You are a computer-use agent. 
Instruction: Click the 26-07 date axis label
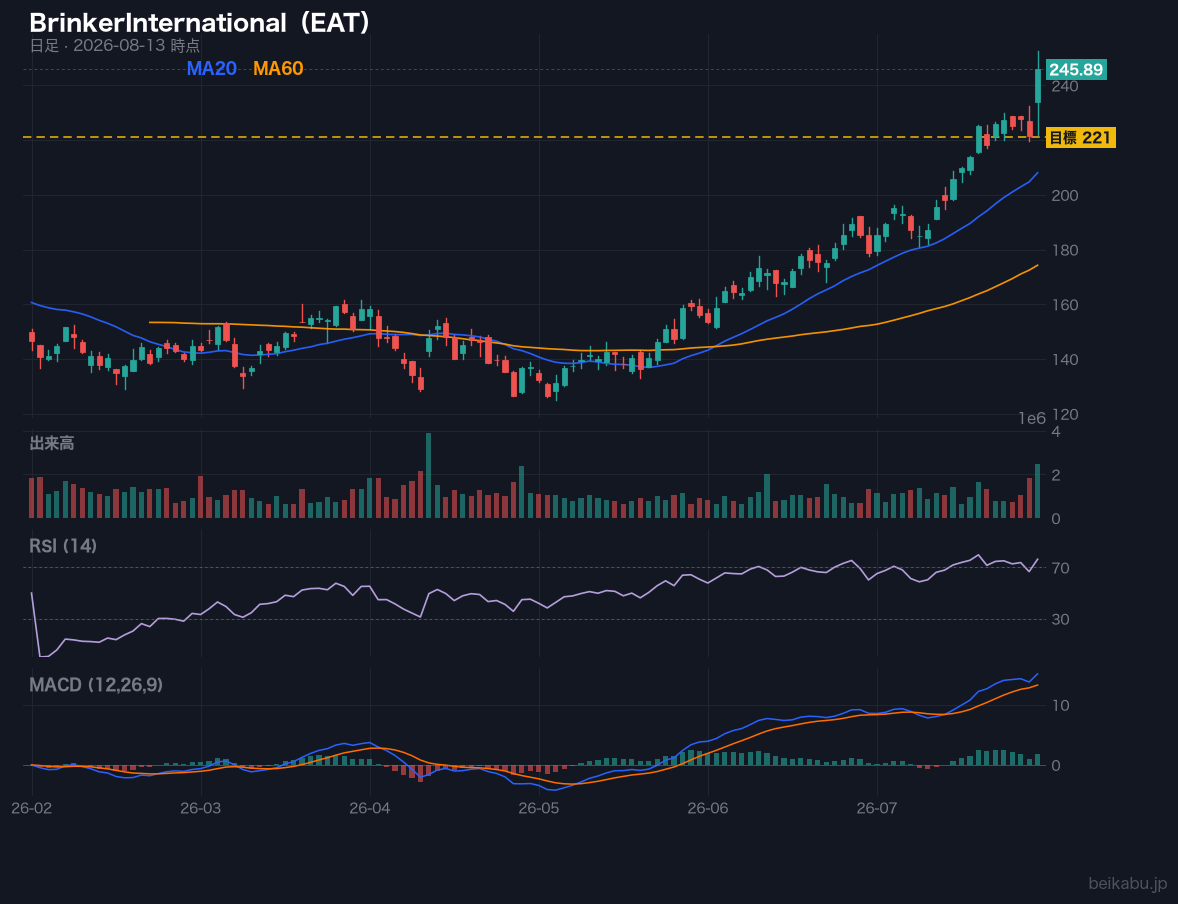point(877,809)
